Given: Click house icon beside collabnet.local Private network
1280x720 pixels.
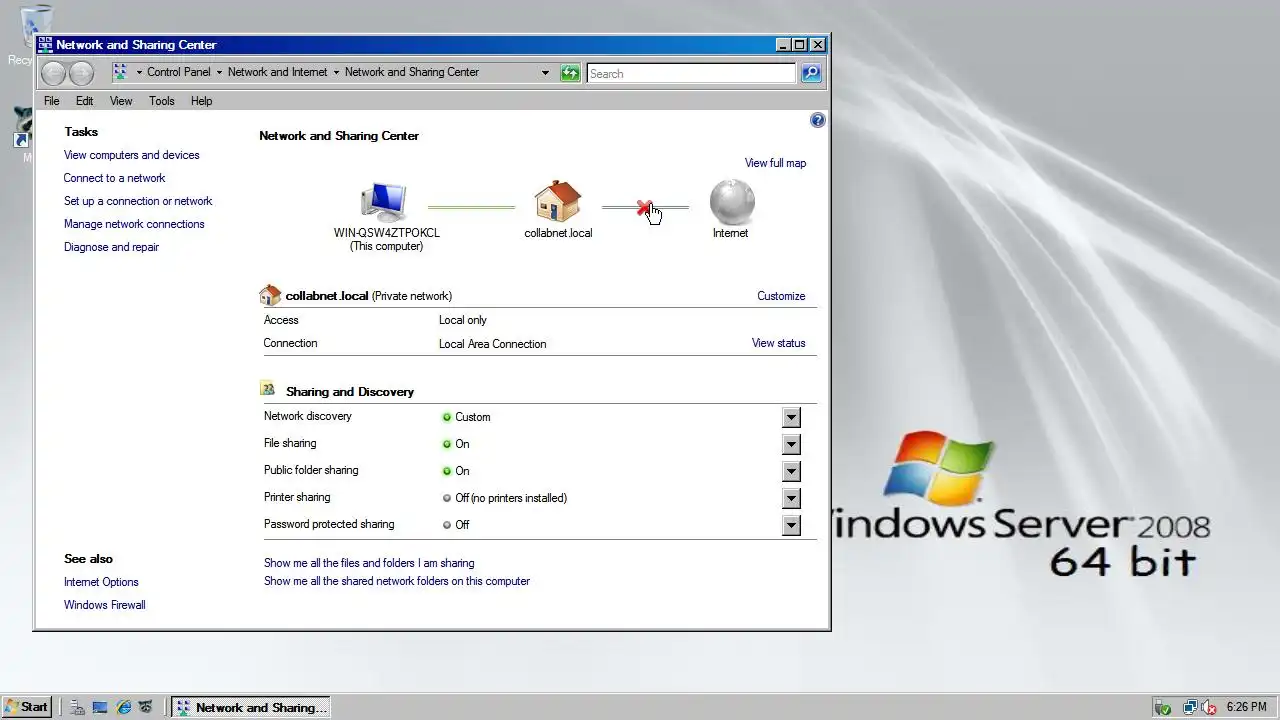Looking at the screenshot, I should coord(270,295).
